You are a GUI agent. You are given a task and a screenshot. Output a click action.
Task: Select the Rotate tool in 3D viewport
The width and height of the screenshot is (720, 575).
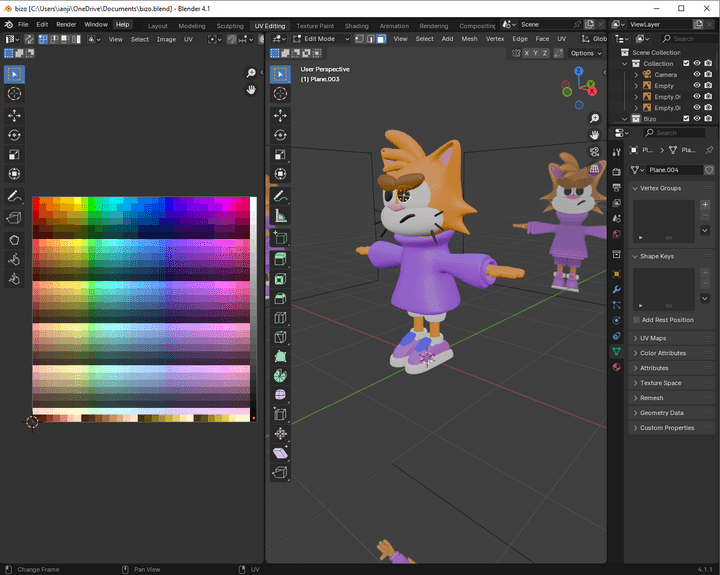[x=280, y=135]
